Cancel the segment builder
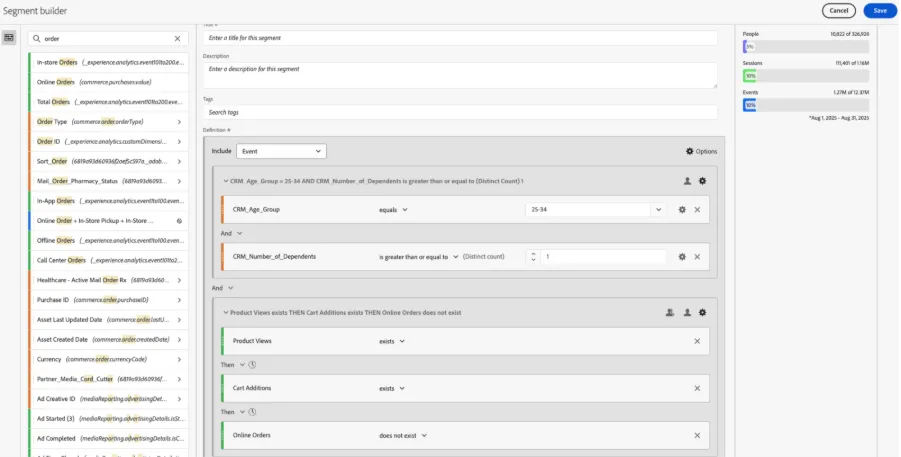 pos(838,10)
